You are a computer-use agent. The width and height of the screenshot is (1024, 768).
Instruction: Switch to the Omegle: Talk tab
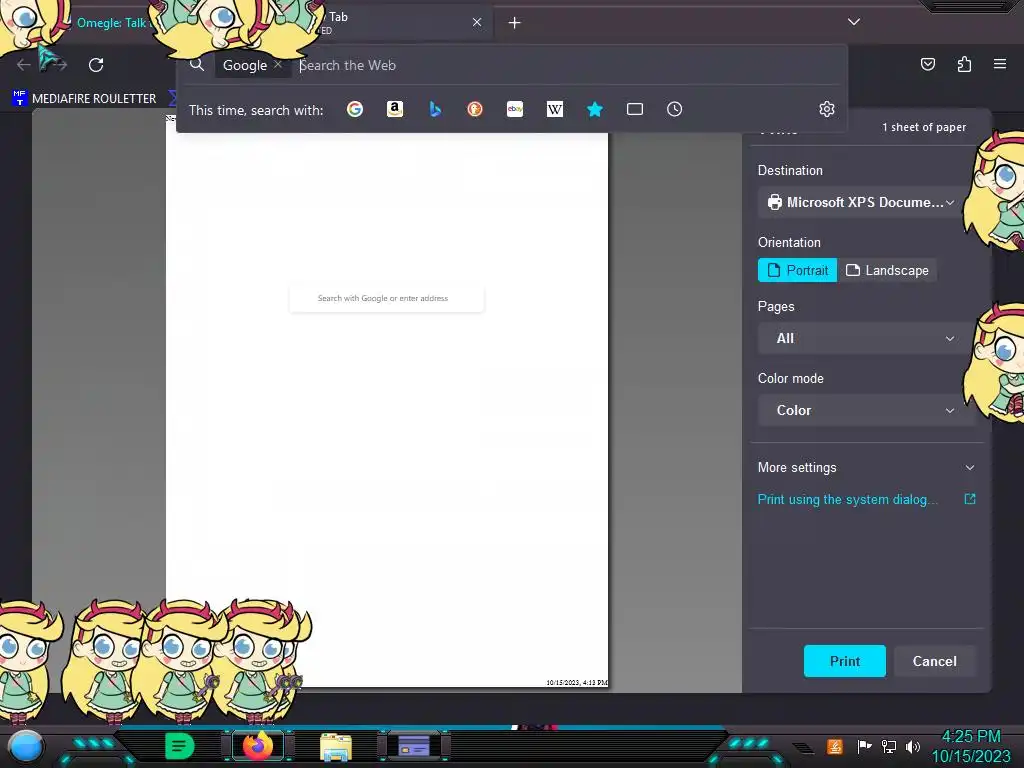point(111,23)
